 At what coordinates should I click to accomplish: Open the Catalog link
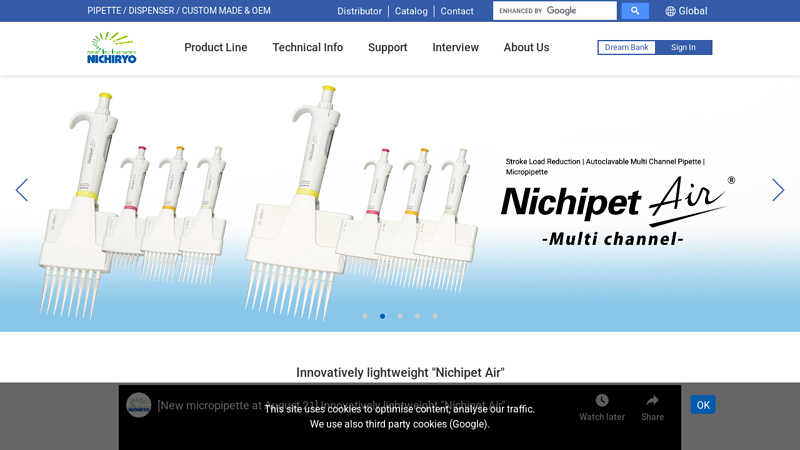click(x=411, y=11)
